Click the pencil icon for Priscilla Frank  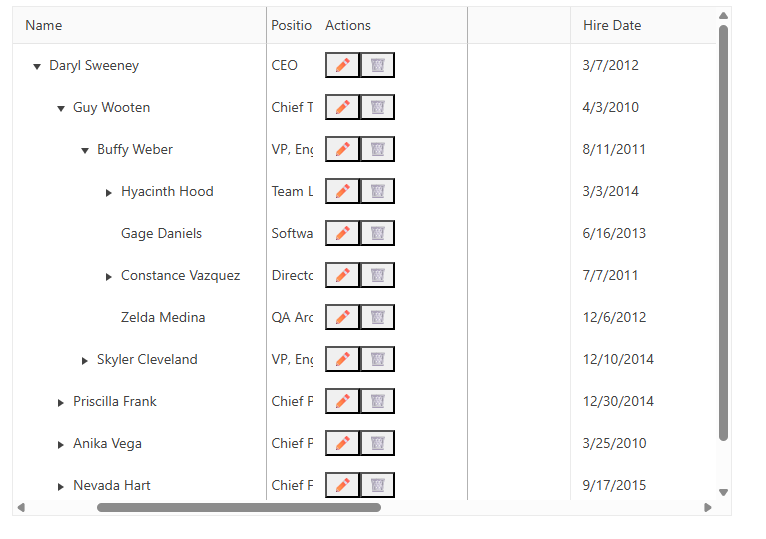[342, 401]
